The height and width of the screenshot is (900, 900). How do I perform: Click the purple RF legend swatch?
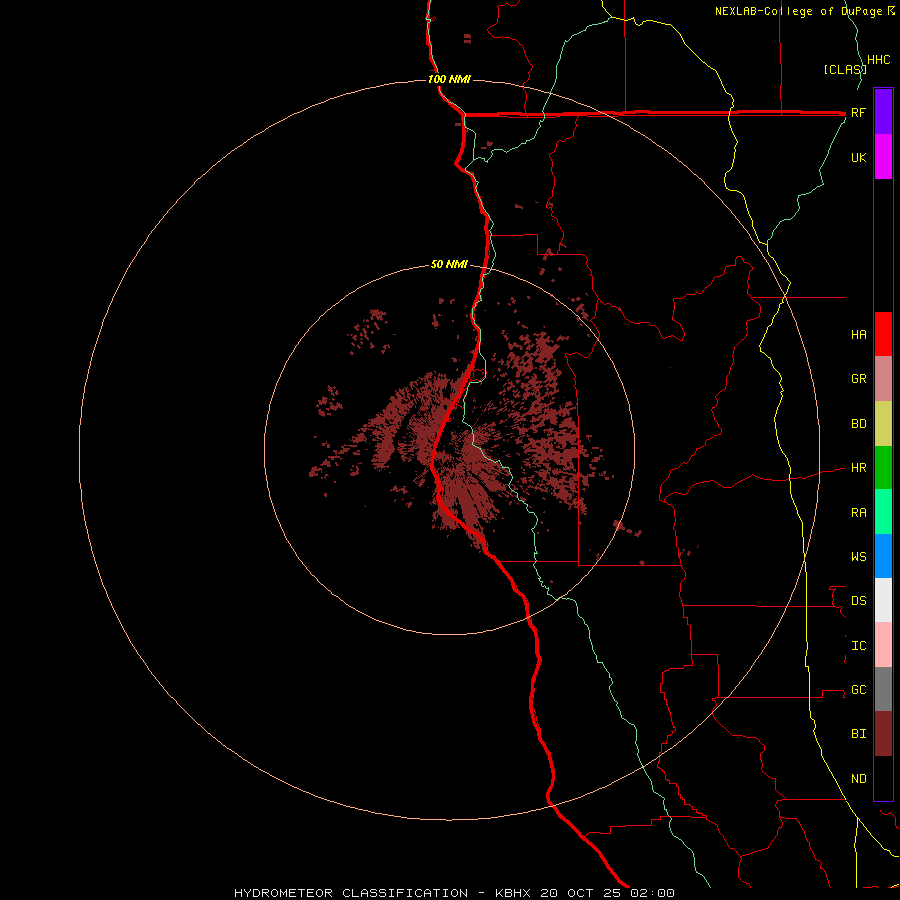pyautogui.click(x=883, y=112)
